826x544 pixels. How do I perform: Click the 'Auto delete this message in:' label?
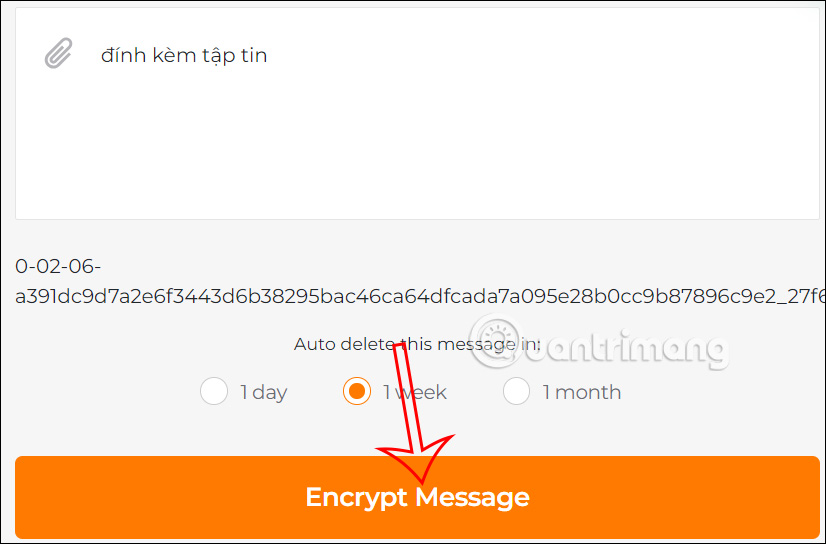coord(417,344)
